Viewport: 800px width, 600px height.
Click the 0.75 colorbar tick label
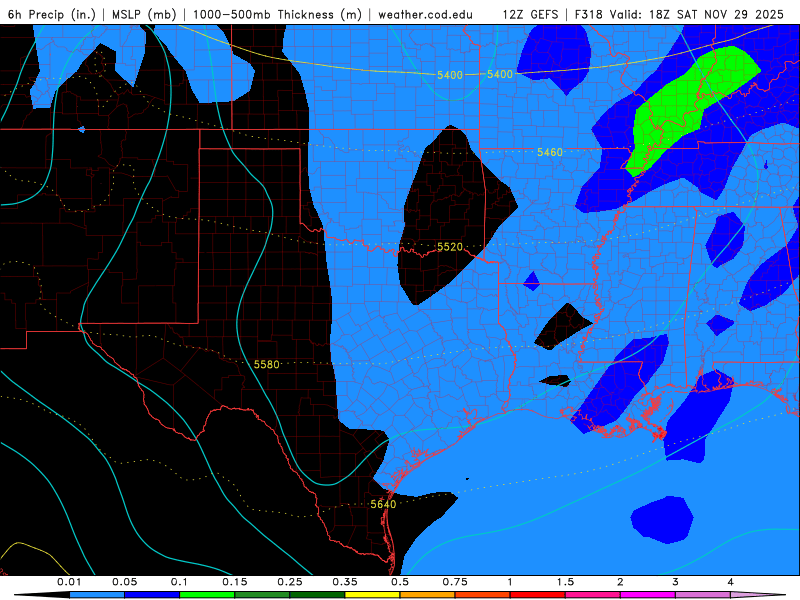[455, 582]
